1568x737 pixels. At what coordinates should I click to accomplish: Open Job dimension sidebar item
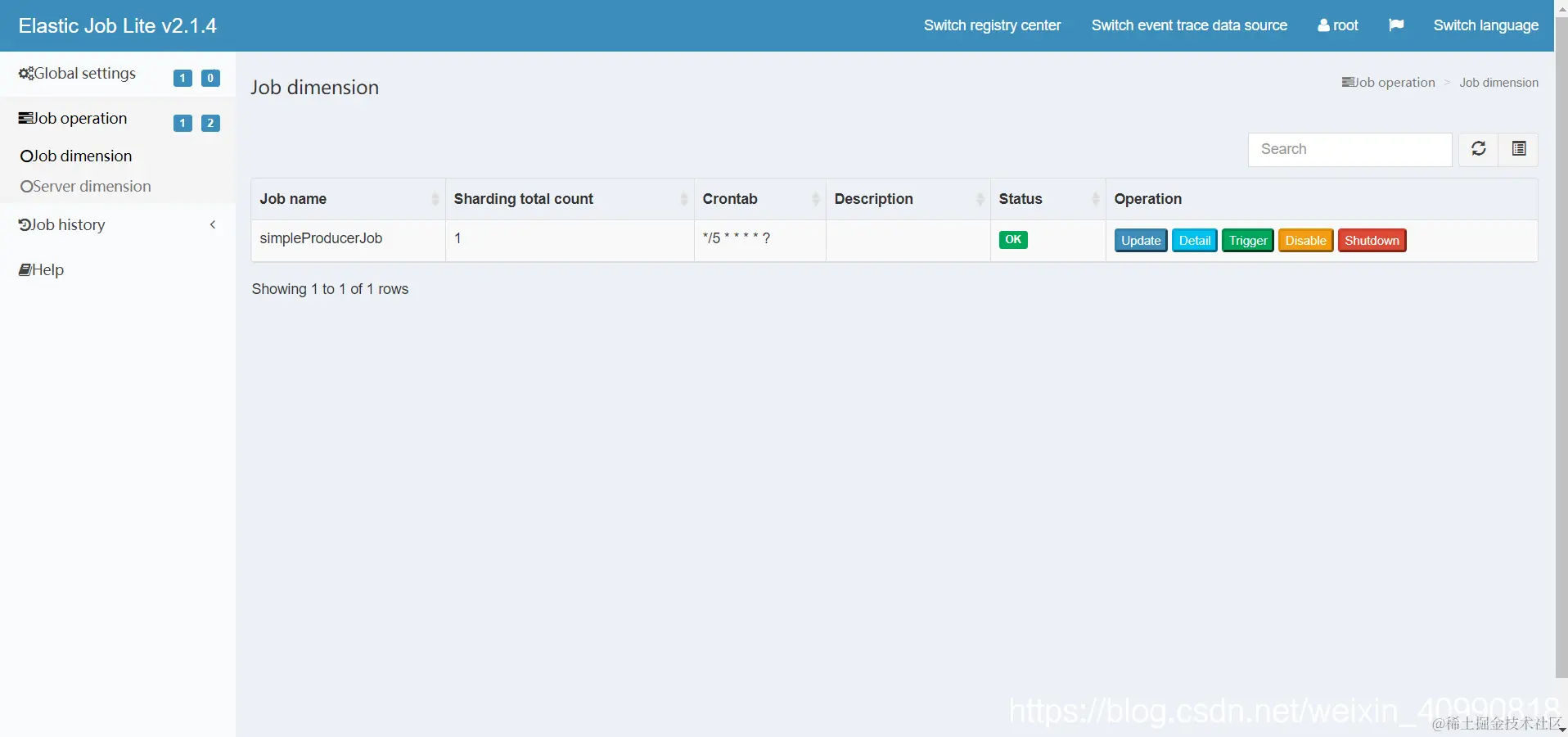coord(76,156)
